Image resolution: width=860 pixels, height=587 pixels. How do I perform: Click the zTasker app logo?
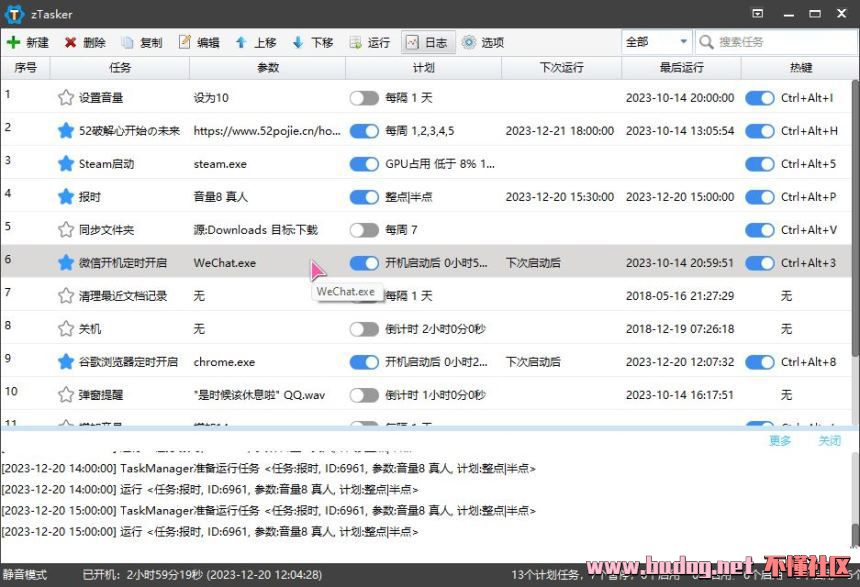pyautogui.click(x=15, y=14)
